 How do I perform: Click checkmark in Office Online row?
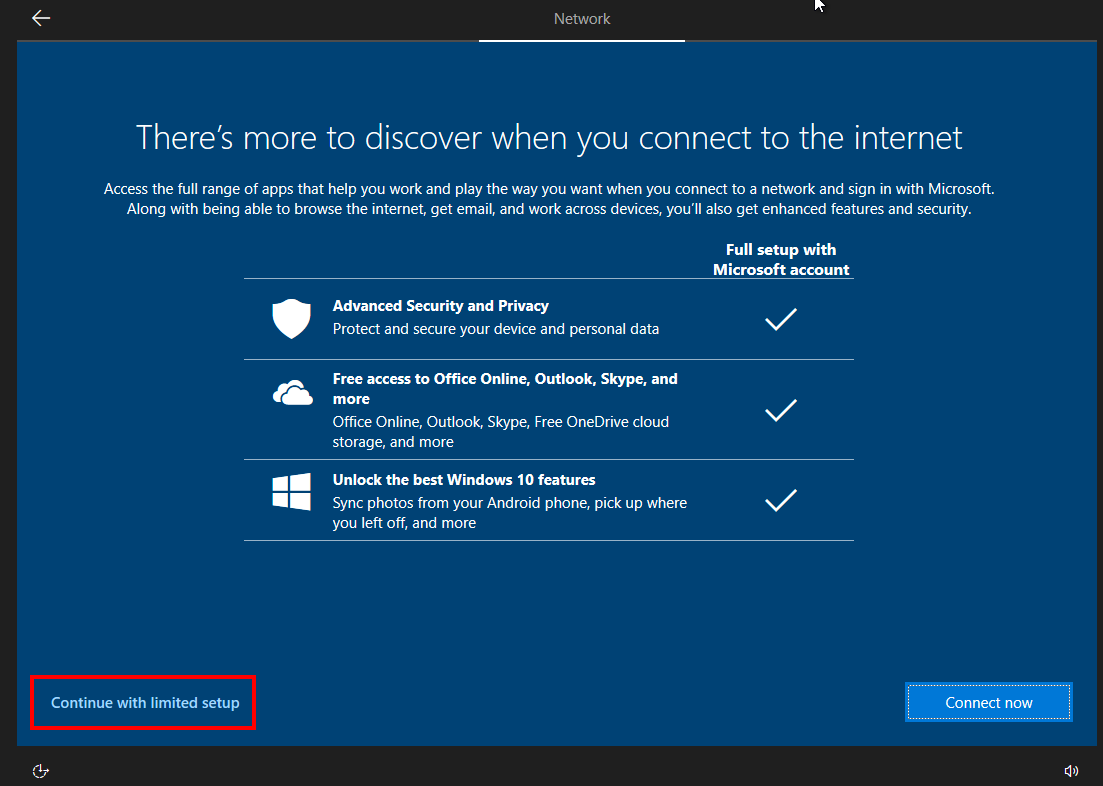coord(781,410)
